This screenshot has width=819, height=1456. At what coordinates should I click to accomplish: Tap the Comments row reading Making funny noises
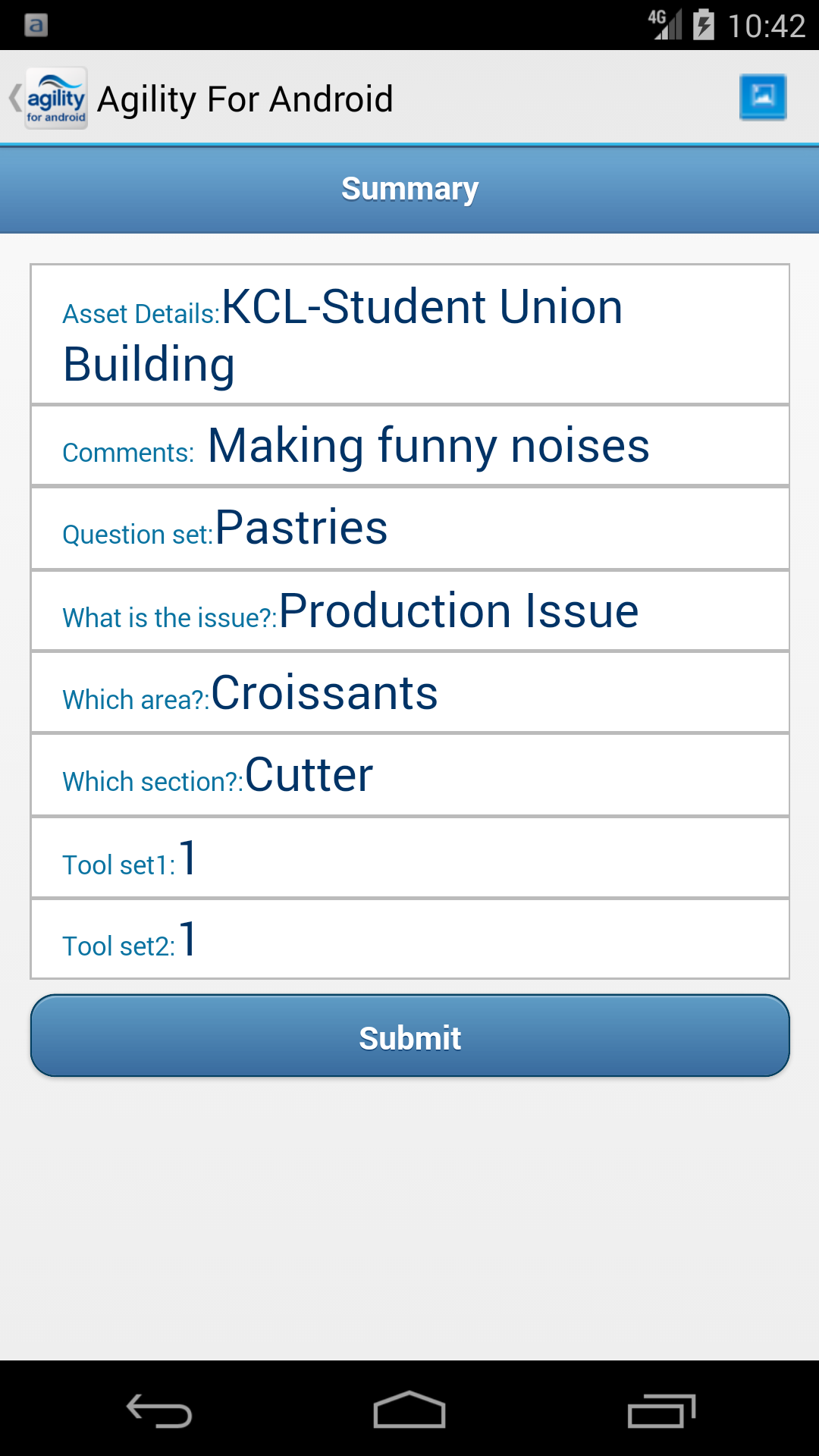(x=409, y=446)
